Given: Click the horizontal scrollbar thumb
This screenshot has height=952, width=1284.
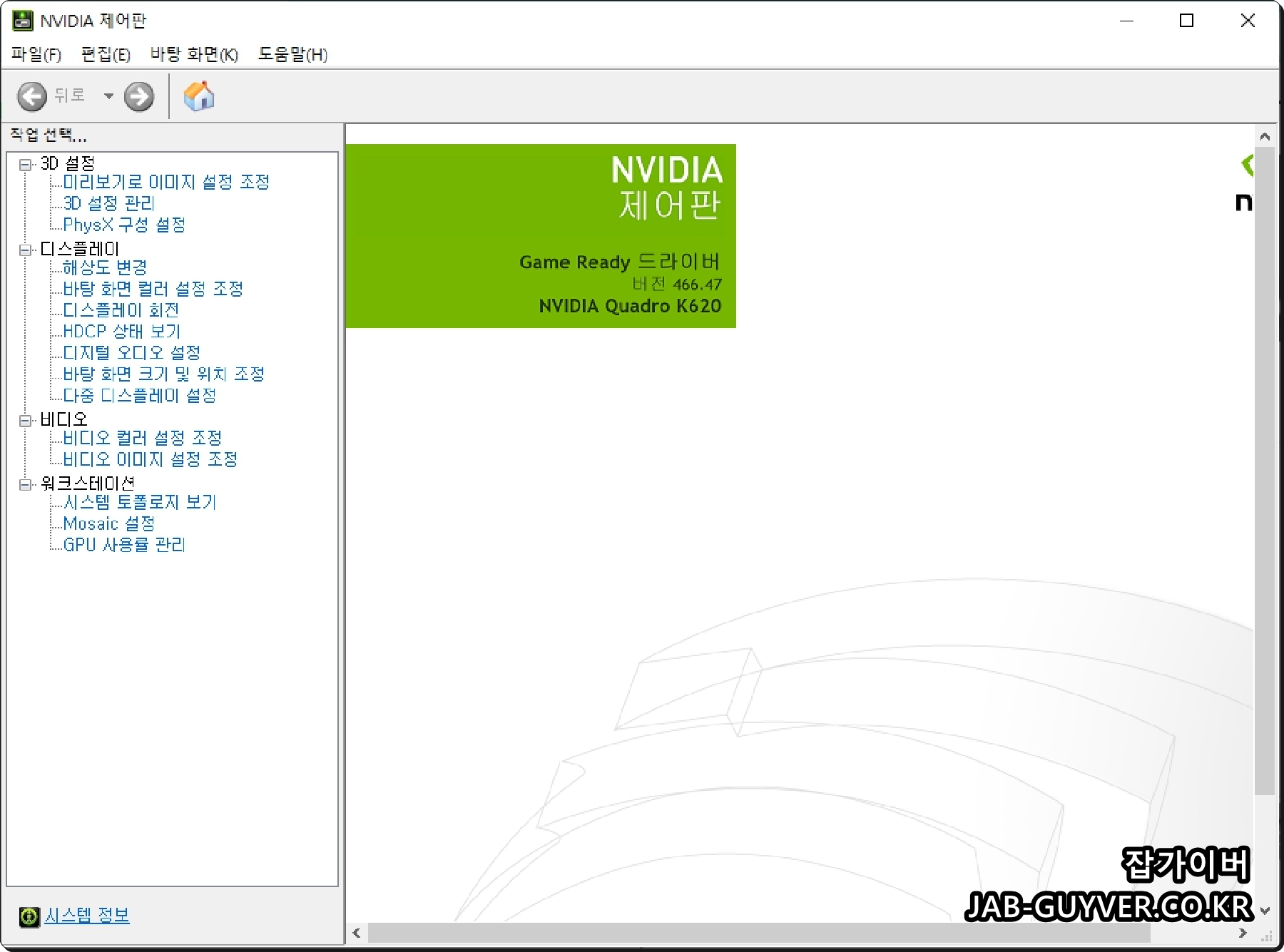Looking at the screenshot, I should click(x=759, y=933).
